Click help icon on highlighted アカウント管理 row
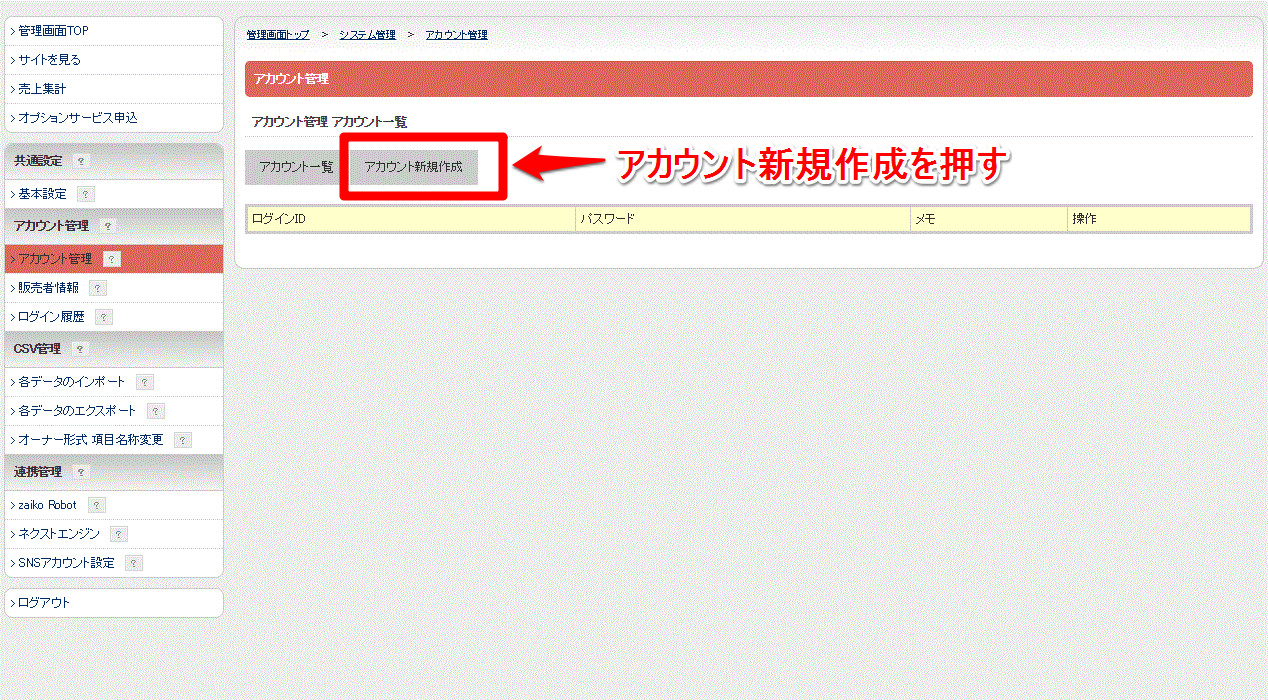This screenshot has width=1268, height=700. click(x=112, y=259)
